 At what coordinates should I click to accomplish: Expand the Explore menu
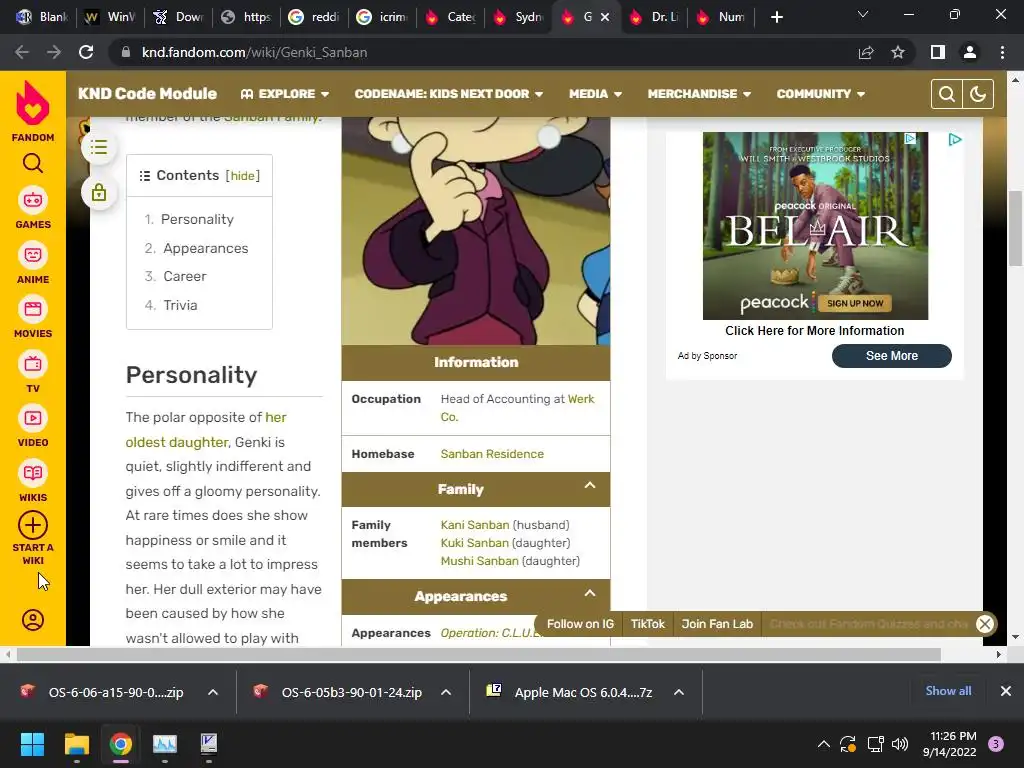coord(285,94)
